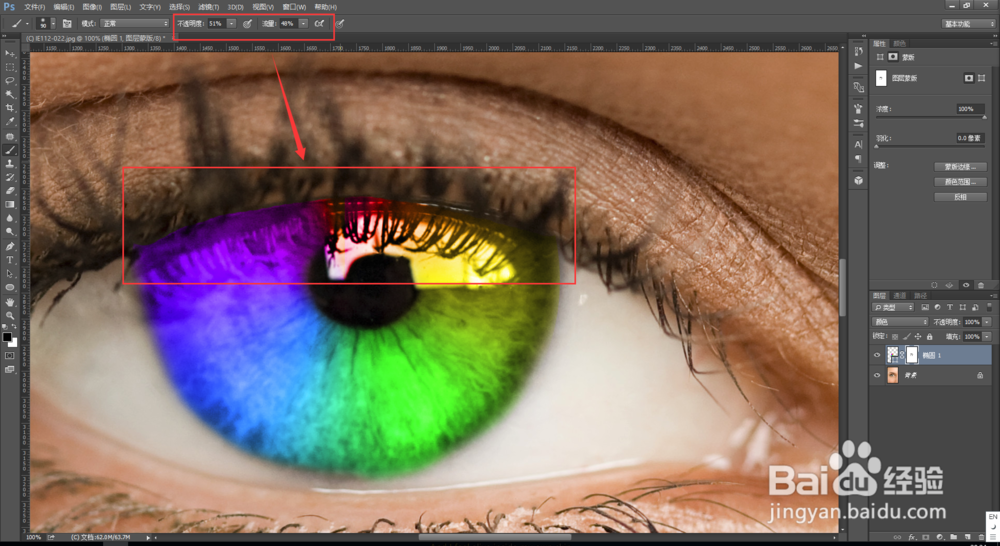Select the Horizontal Type tool
Screen dimensions: 1000x546
coord(10,260)
